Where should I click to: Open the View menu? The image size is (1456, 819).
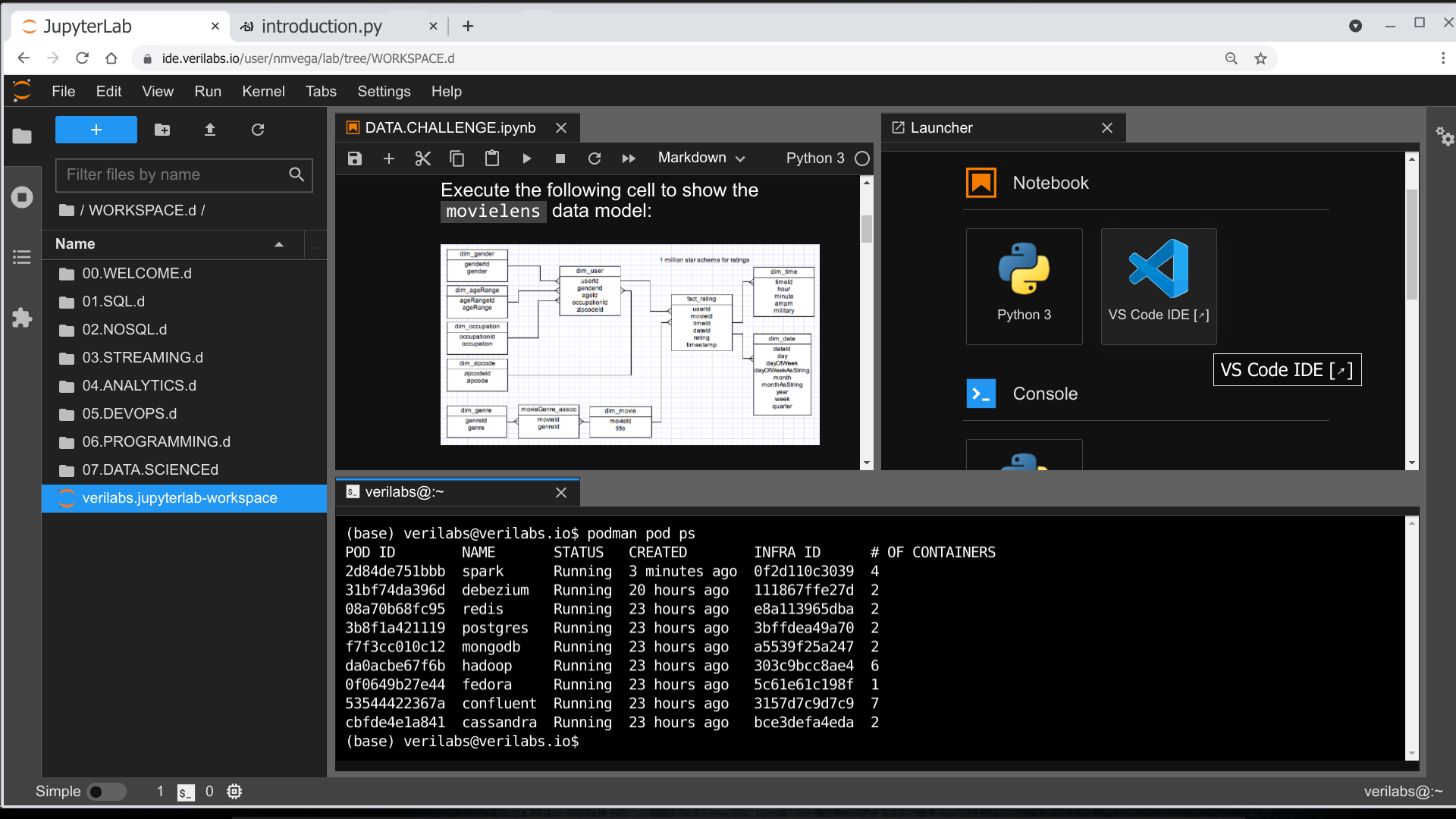[x=158, y=91]
